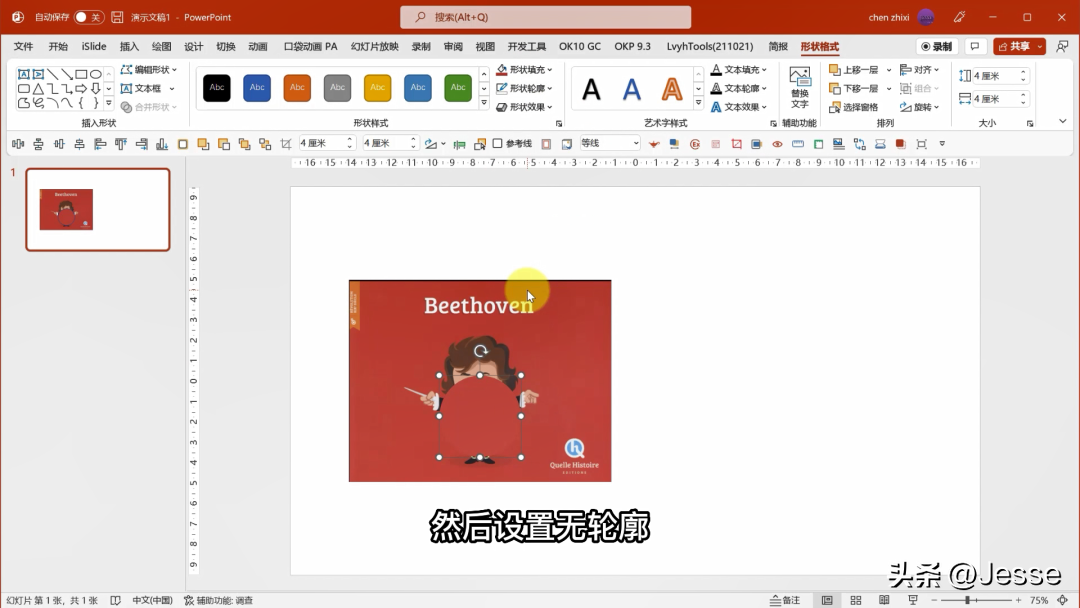Open the 幻灯片放映 slideshow tab
The image size is (1080, 608).
[375, 46]
